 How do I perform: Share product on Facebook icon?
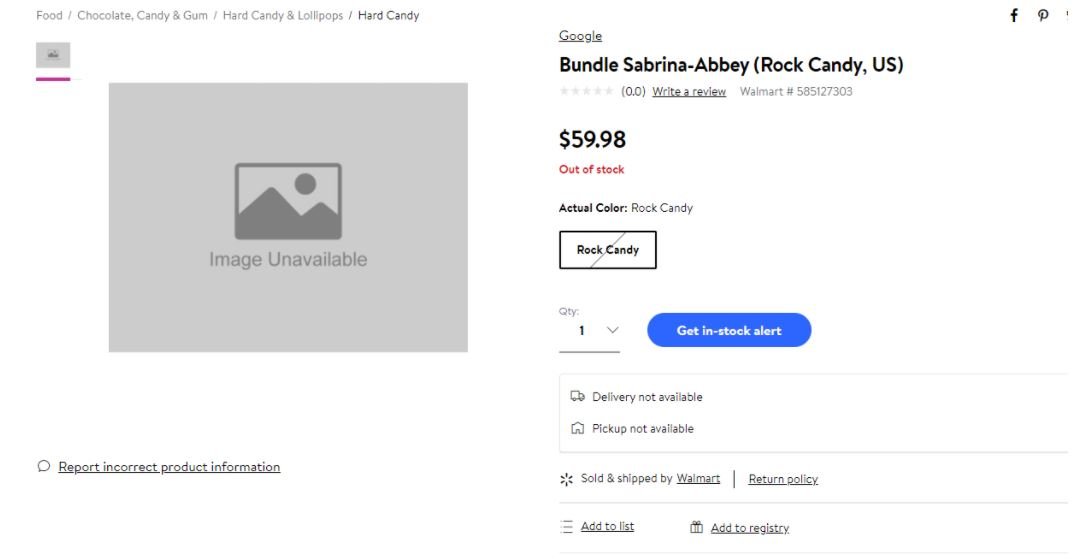pyautogui.click(x=1014, y=15)
